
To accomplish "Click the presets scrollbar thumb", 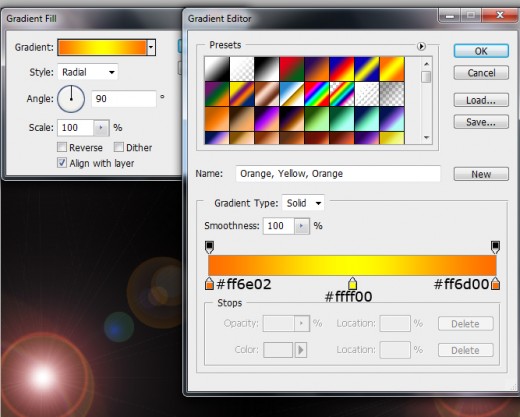I will 426,77.
